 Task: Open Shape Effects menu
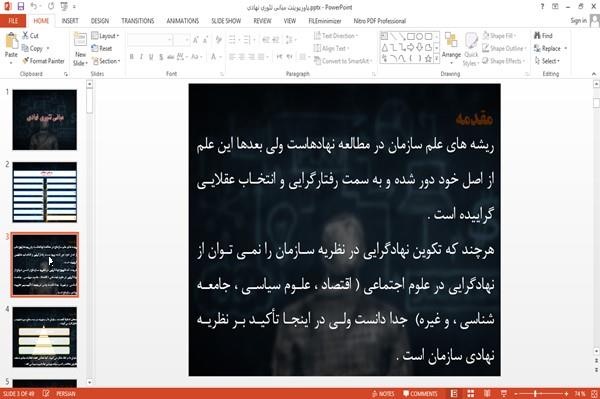(x=503, y=61)
